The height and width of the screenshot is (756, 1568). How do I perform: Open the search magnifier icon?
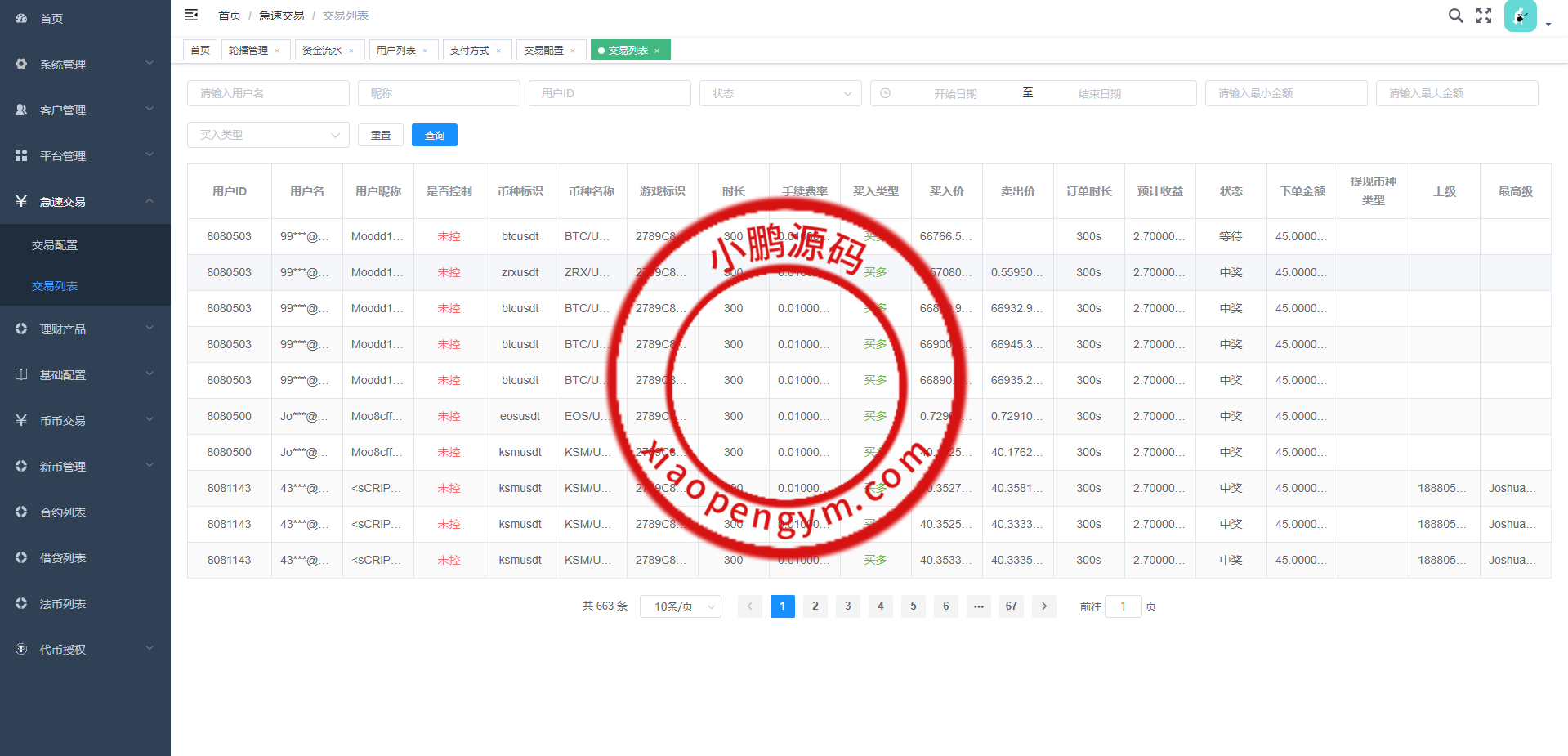coord(1455,15)
